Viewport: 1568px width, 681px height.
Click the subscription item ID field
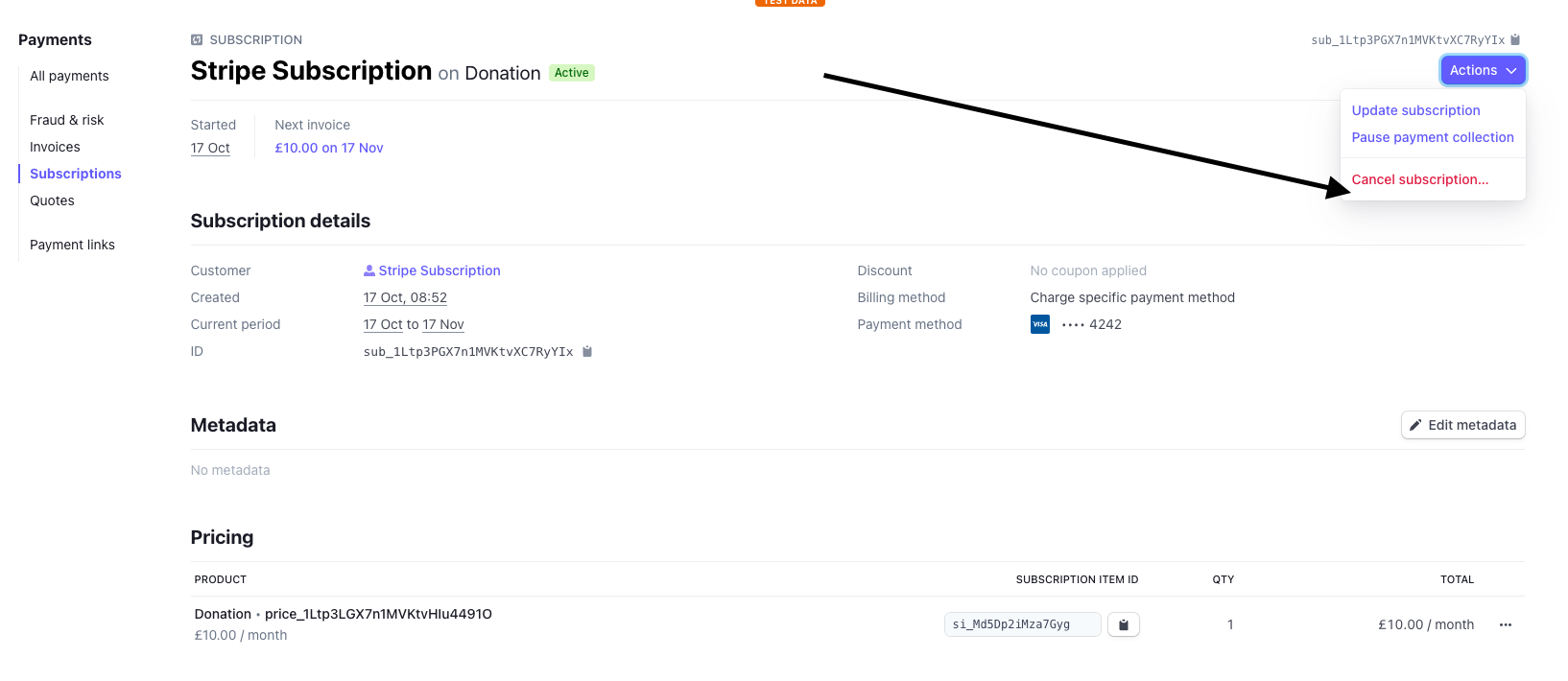[1021, 624]
